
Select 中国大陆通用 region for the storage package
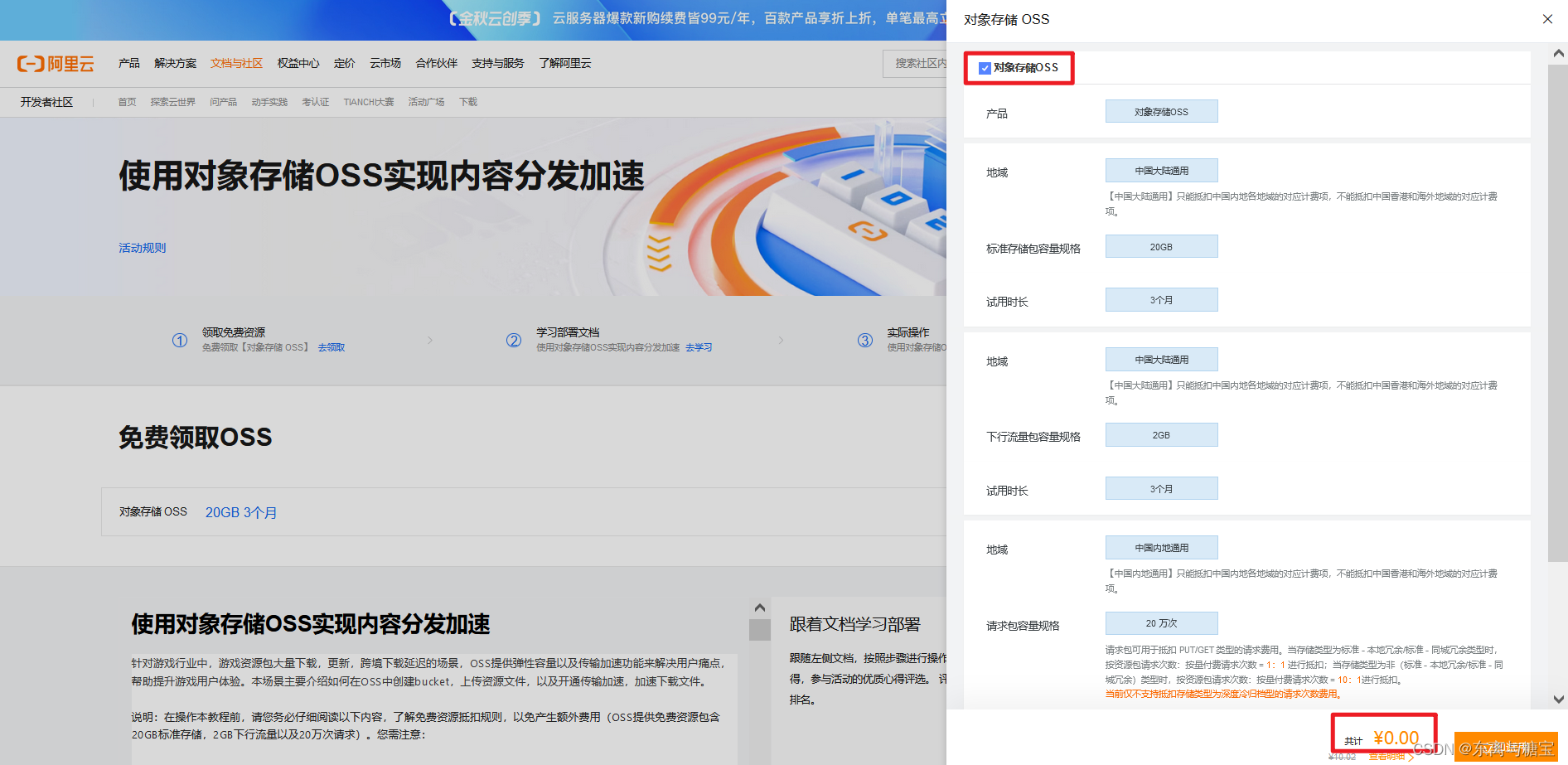1161,171
